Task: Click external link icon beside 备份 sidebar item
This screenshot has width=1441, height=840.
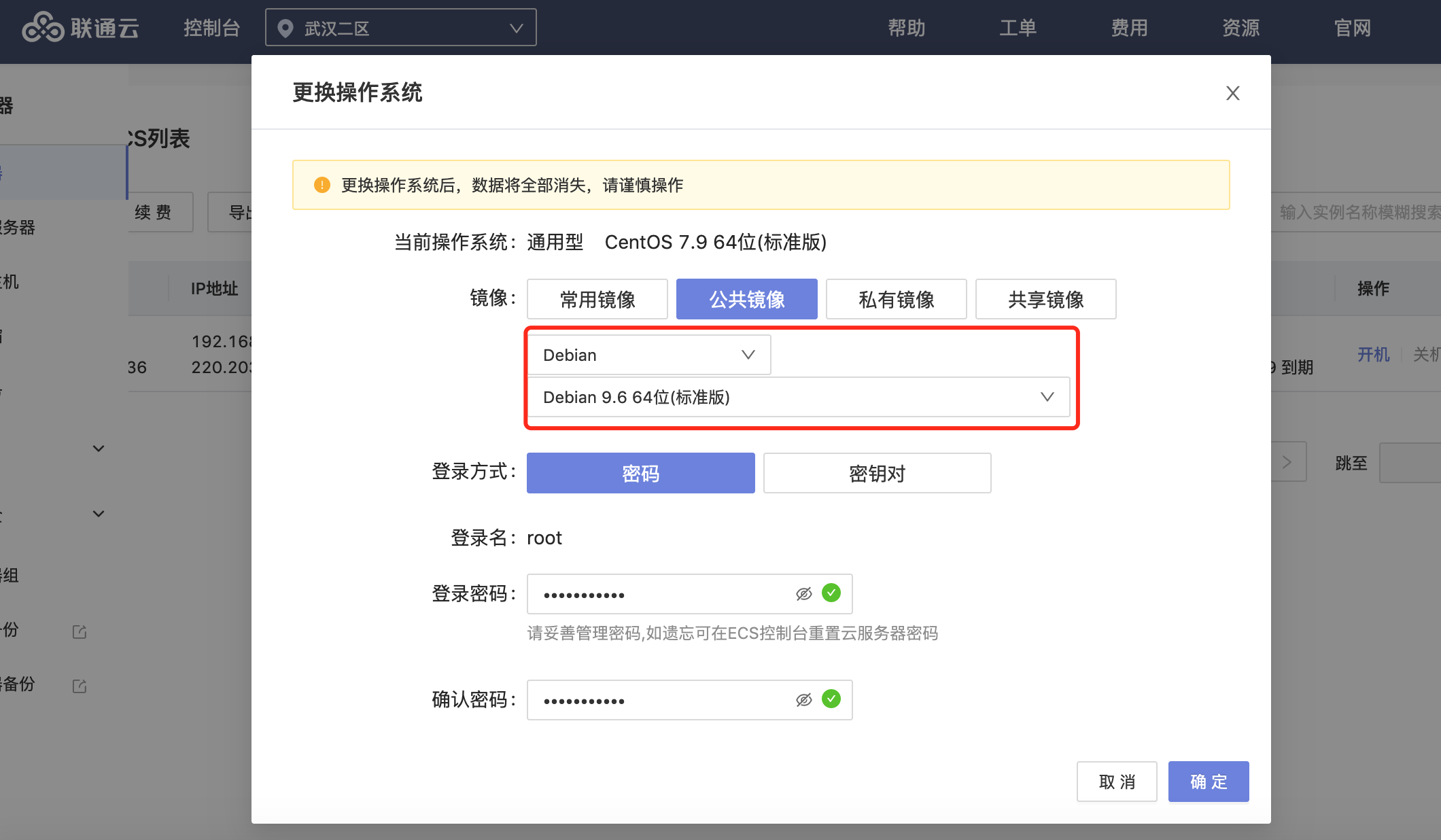Action: 80,686
